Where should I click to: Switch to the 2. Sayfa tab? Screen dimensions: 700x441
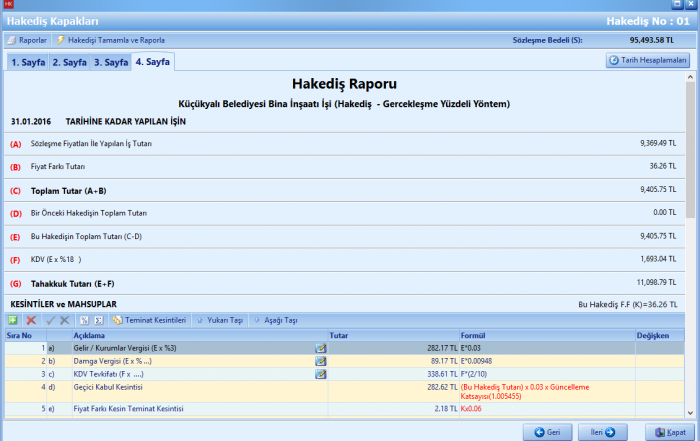click(69, 62)
